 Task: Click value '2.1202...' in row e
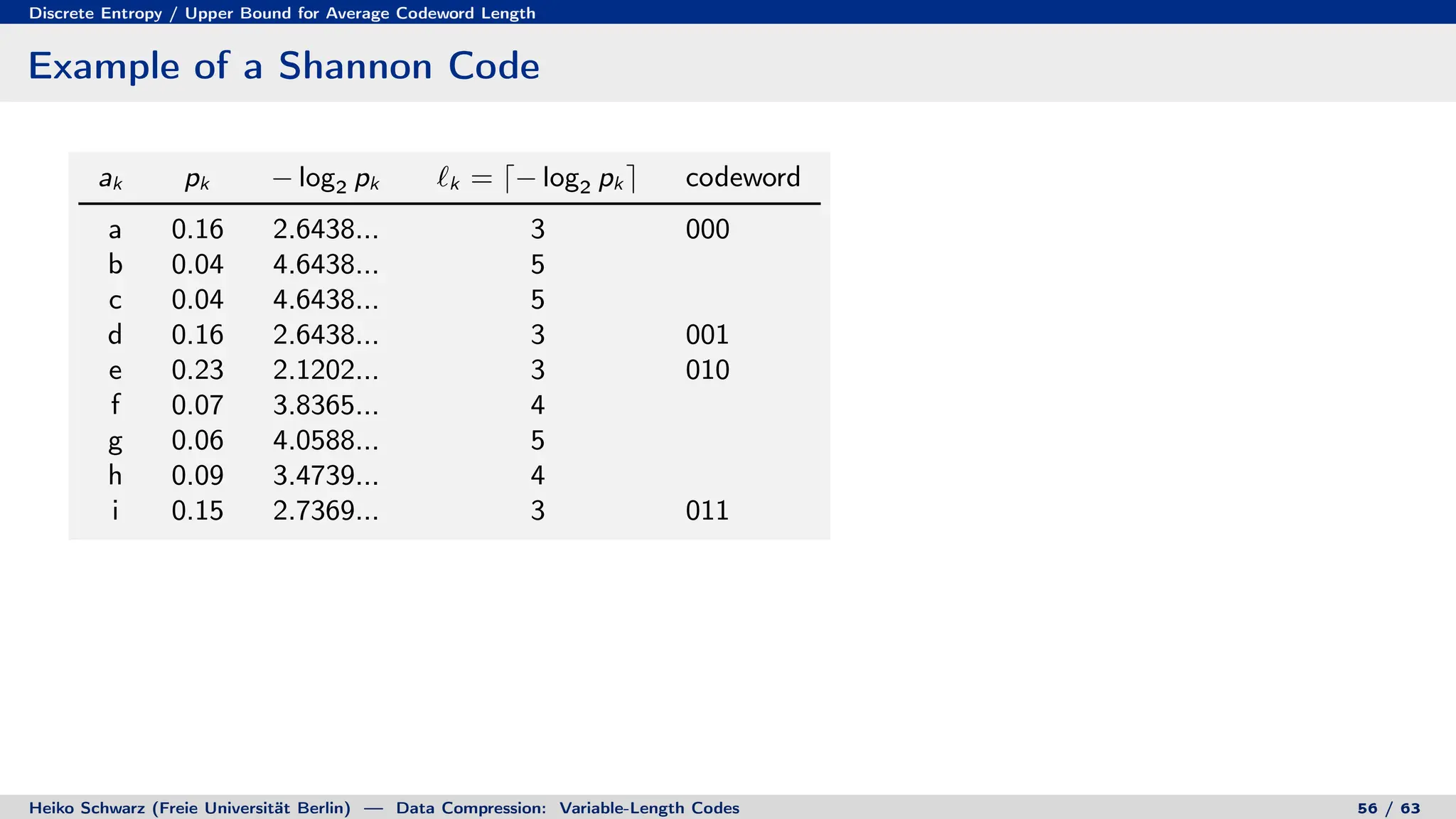326,370
